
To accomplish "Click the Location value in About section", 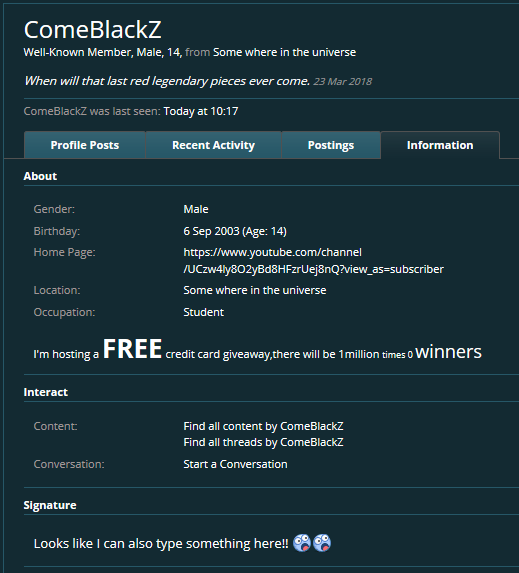I will coord(255,290).
